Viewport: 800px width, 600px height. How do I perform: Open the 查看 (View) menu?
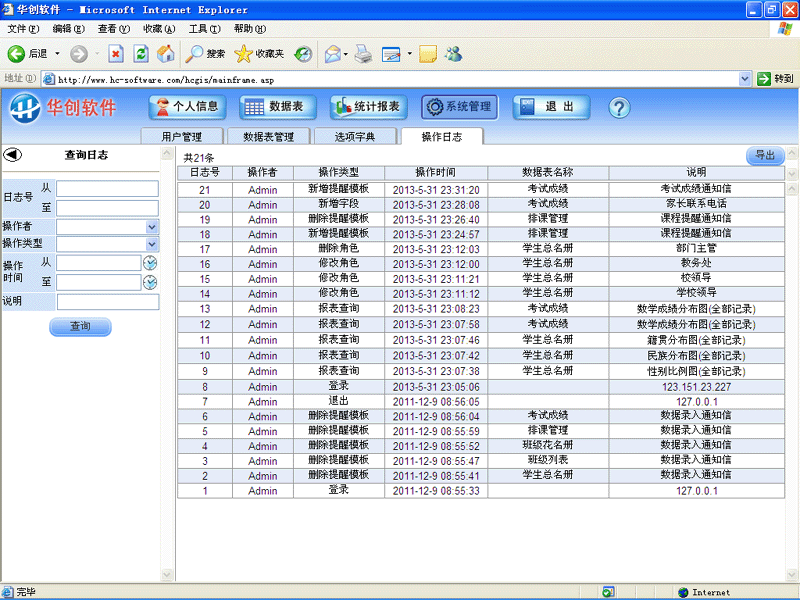pyautogui.click(x=114, y=29)
